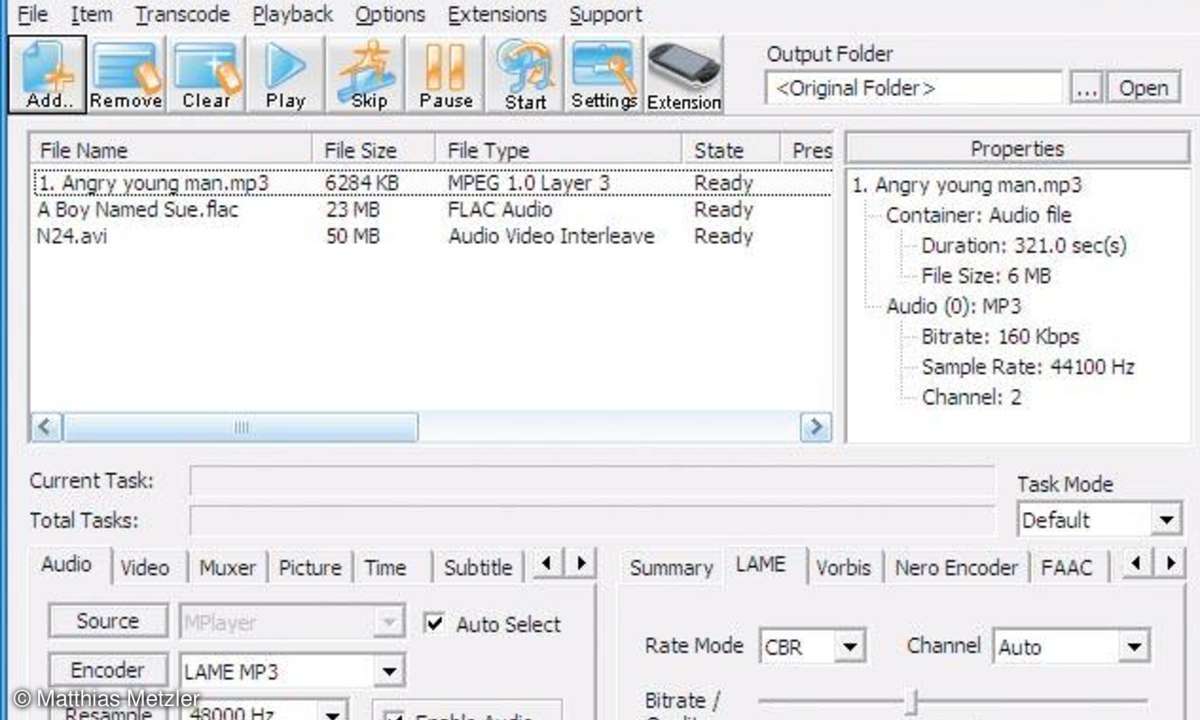Click the Start transcoding icon
The width and height of the screenshot is (1200, 720).
coord(526,75)
